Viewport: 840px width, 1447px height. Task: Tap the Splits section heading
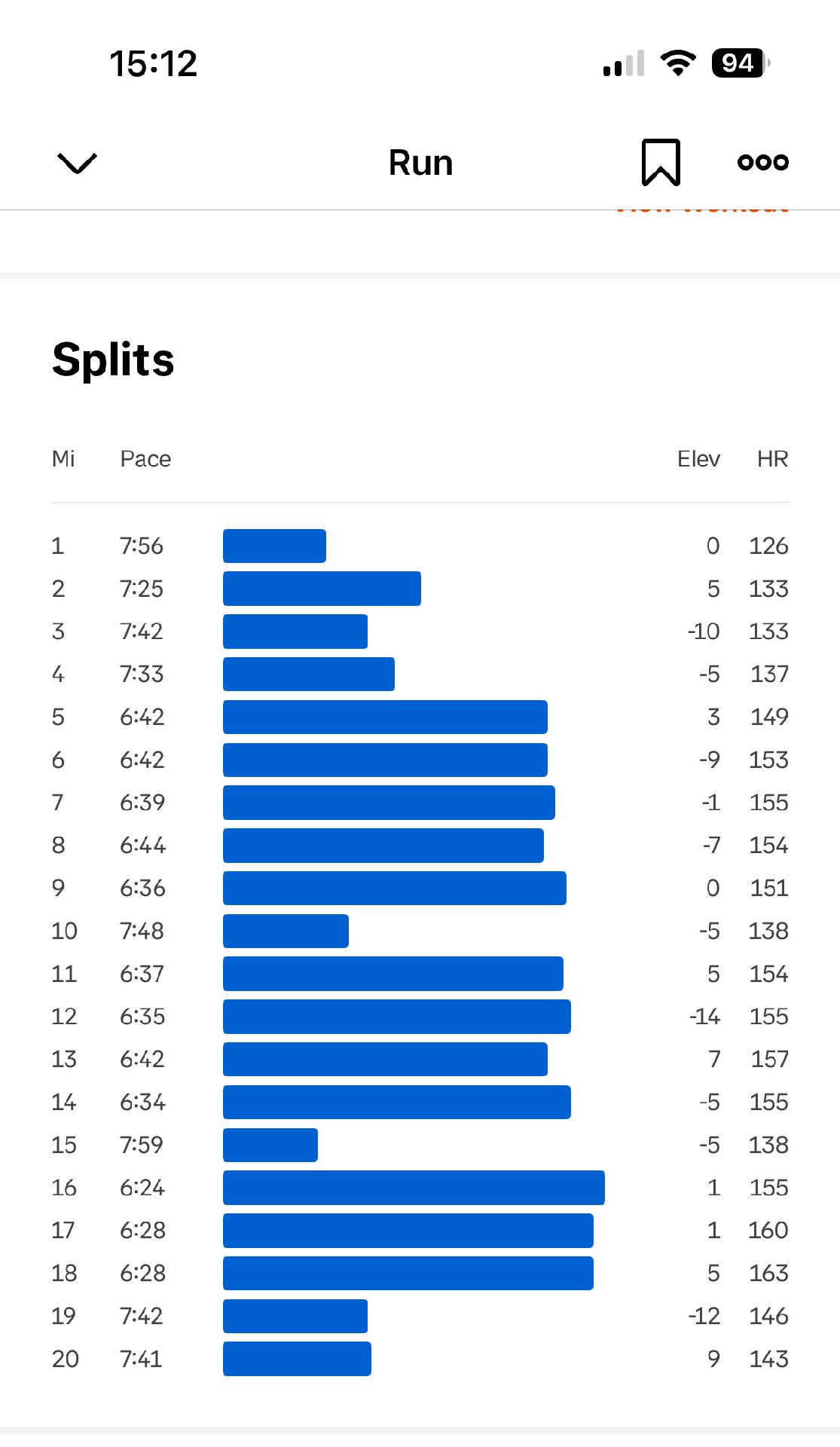pos(113,359)
